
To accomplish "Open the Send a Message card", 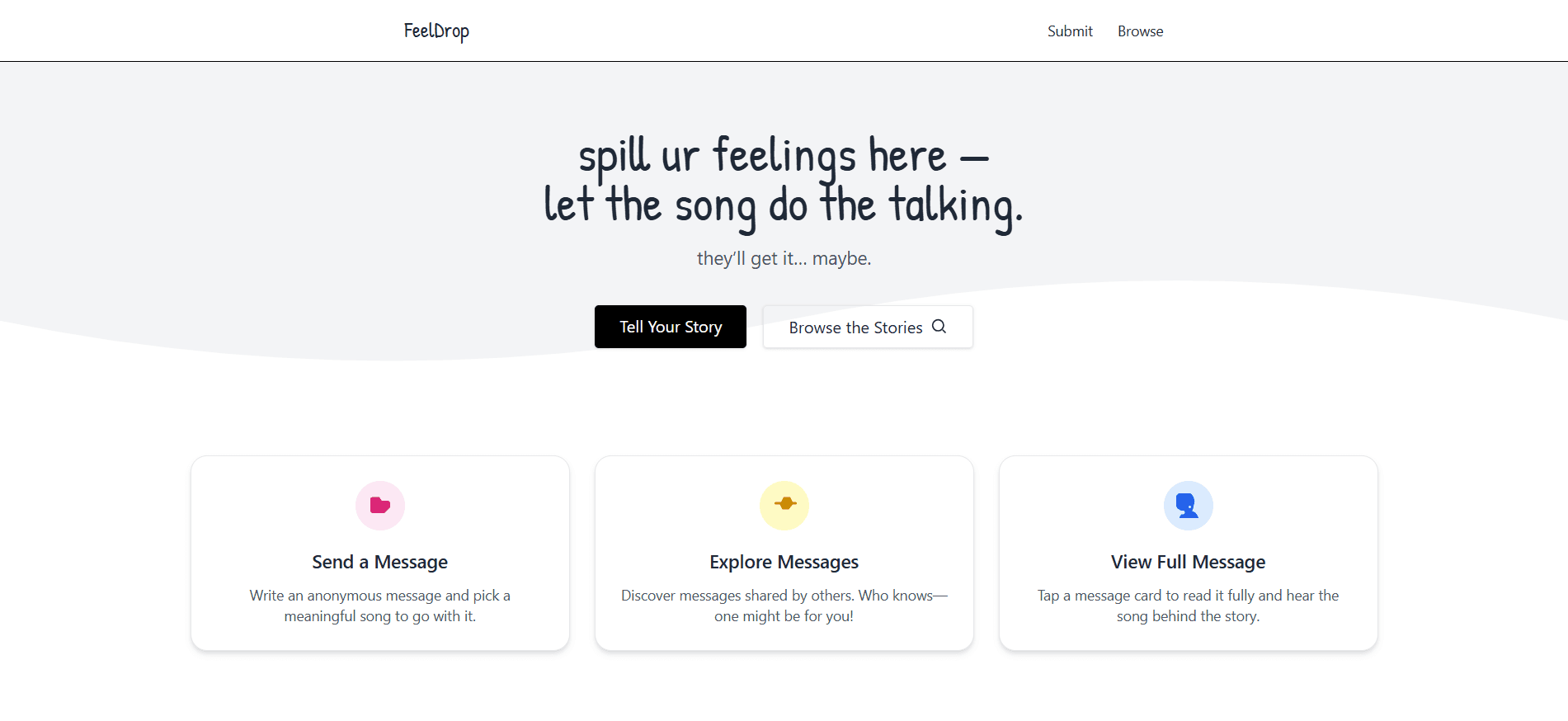I will point(379,553).
